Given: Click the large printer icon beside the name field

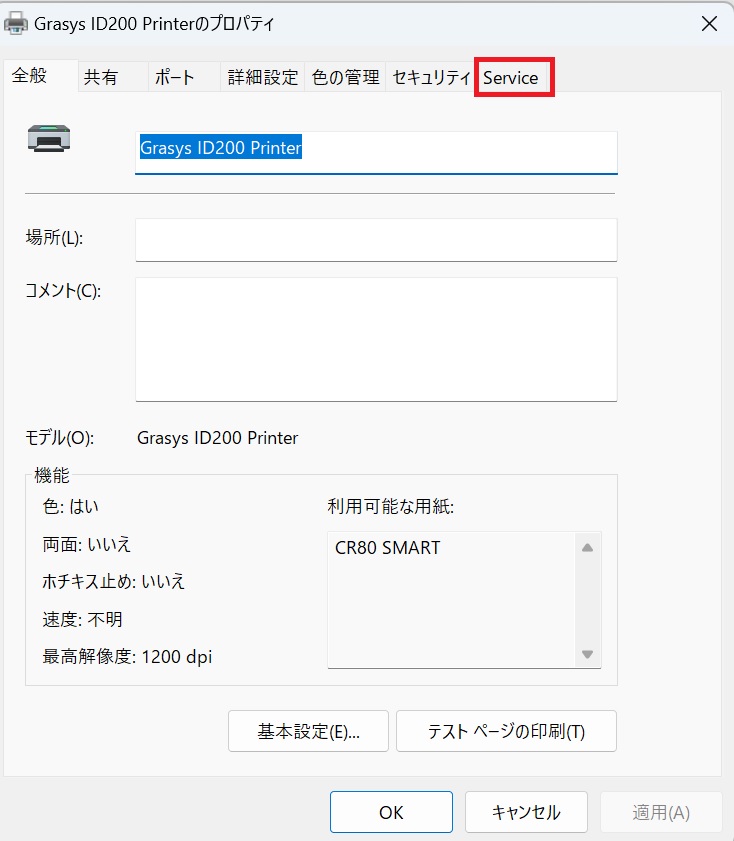Looking at the screenshot, I should pos(49,138).
